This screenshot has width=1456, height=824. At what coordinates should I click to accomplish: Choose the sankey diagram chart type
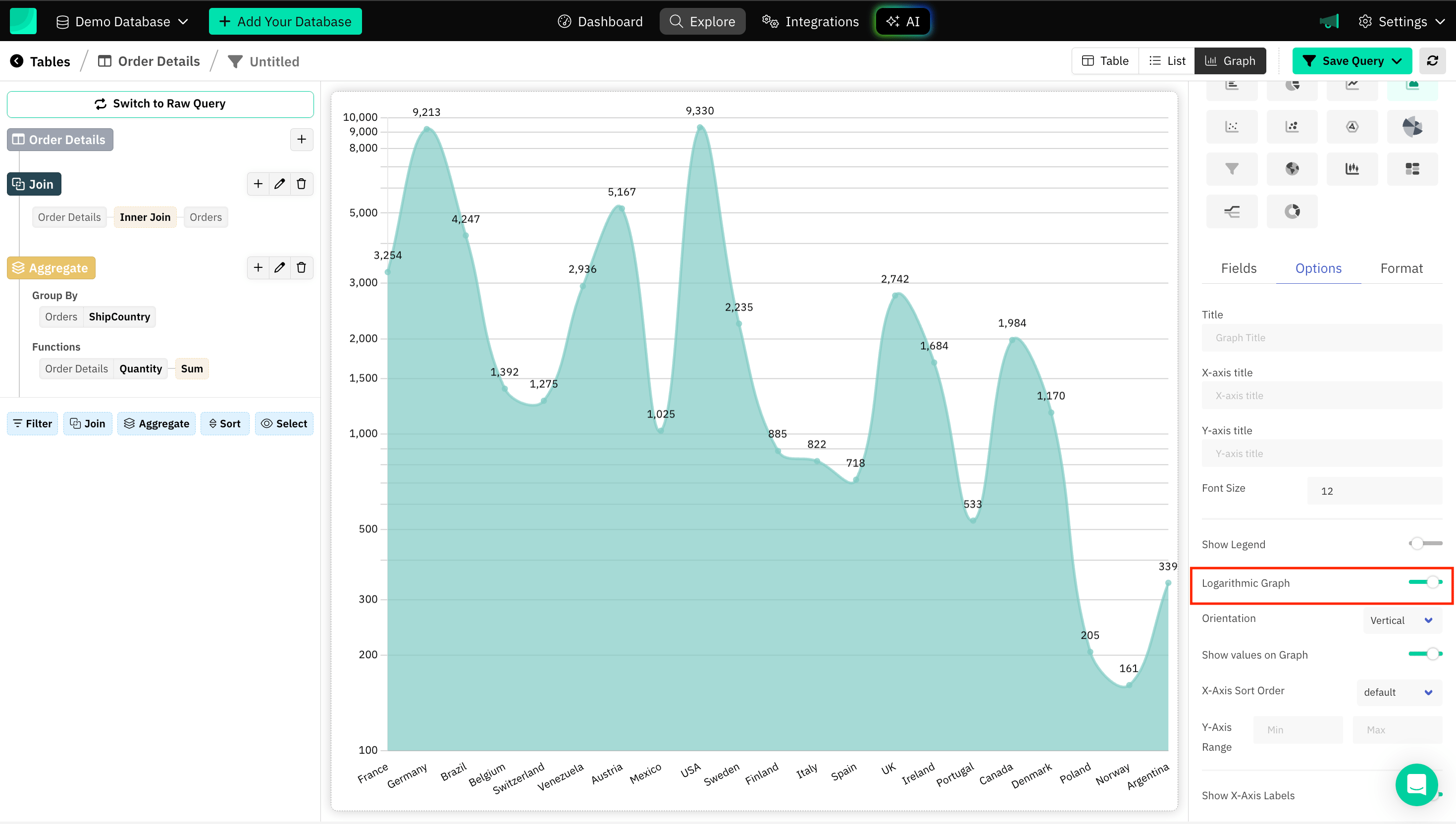(1232, 211)
